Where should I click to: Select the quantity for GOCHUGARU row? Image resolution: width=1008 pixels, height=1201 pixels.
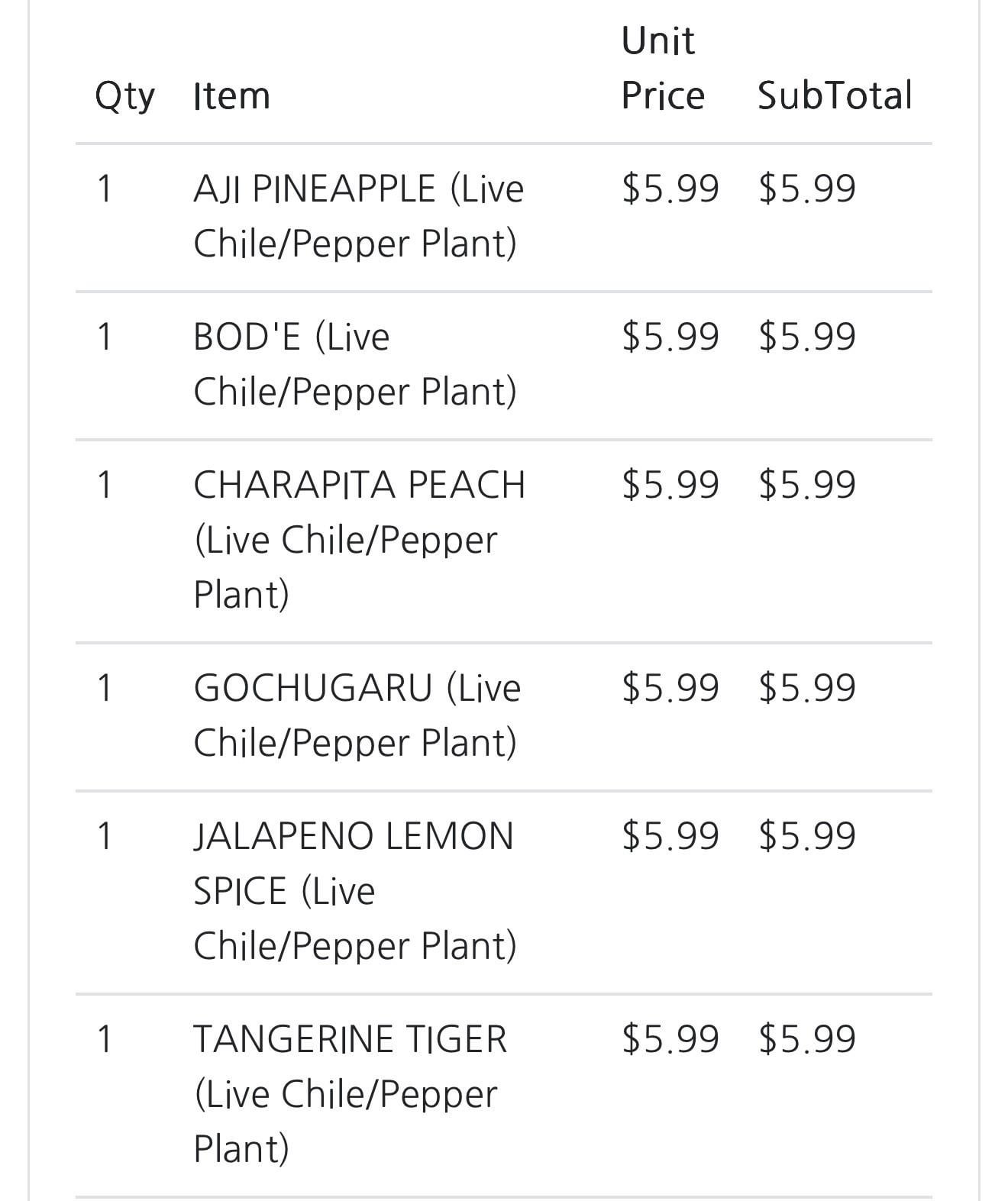tap(105, 688)
